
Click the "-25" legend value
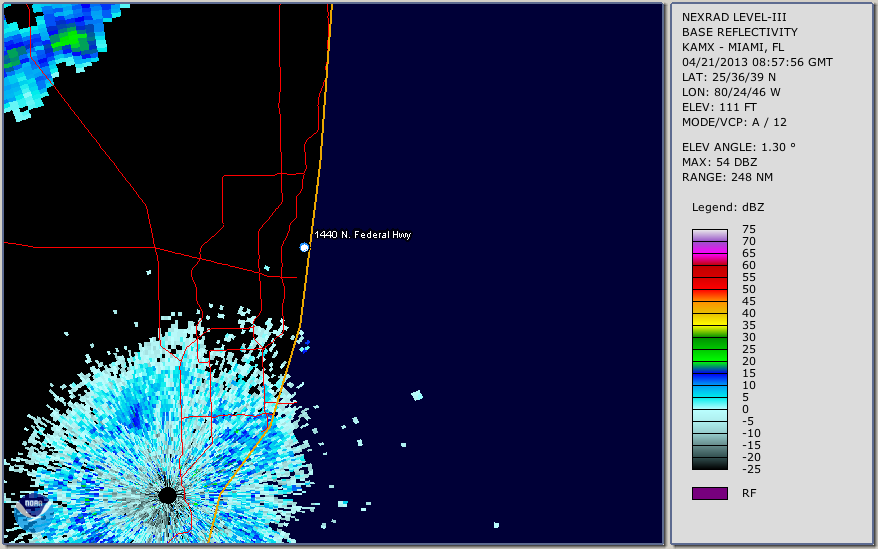[x=751, y=469]
